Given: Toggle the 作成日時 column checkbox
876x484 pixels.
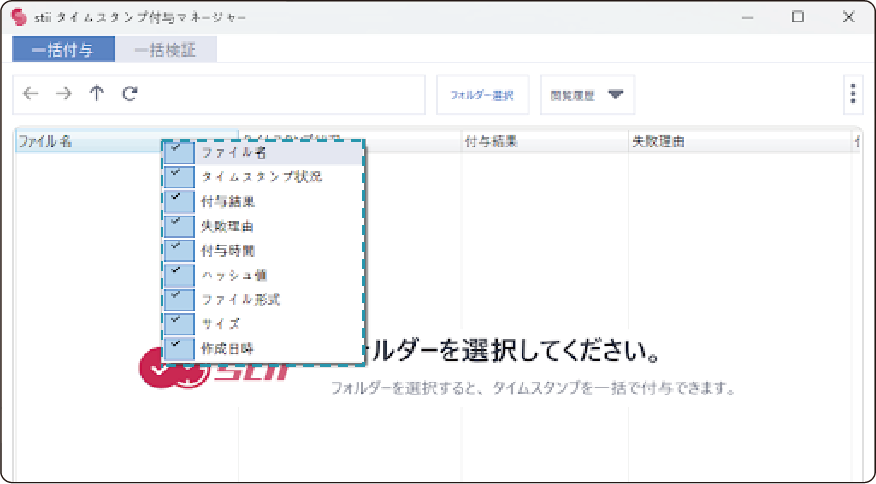Looking at the screenshot, I should coord(179,348).
